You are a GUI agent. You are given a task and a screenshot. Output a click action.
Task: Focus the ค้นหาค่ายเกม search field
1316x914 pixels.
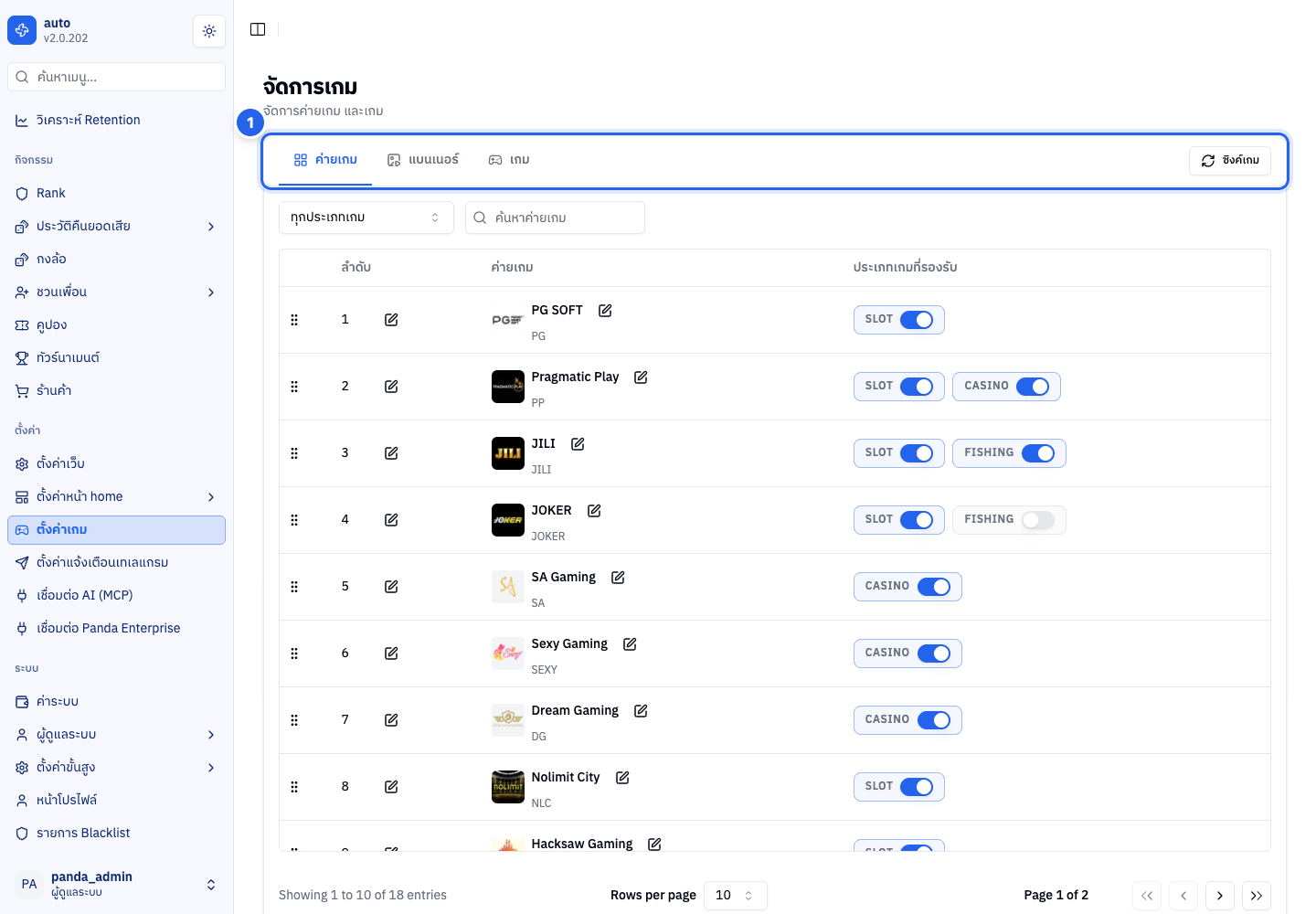click(555, 218)
